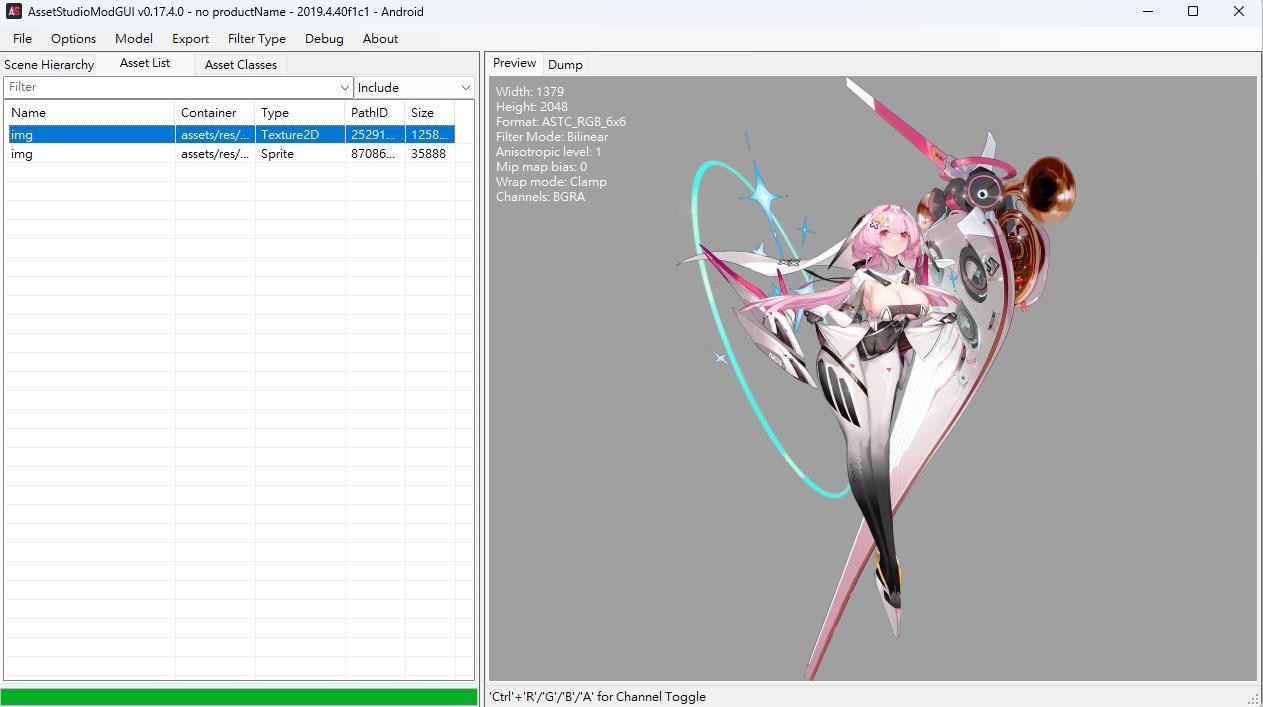
Task: Click the character texture preview image
Action: [x=872, y=379]
